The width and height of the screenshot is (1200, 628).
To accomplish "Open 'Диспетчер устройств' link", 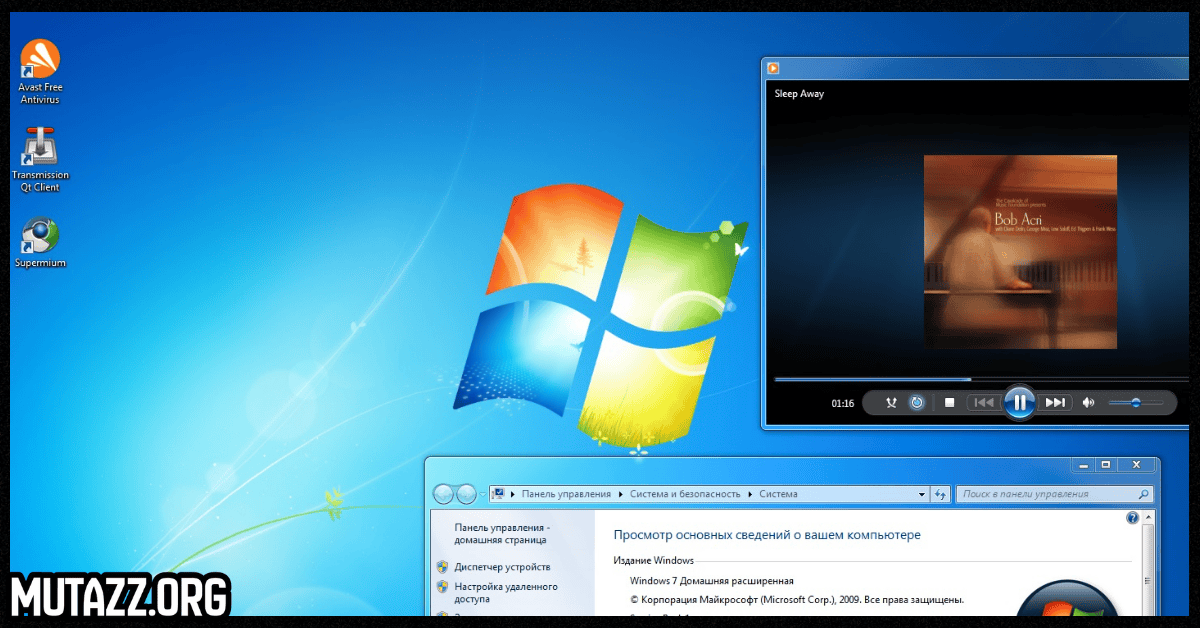I will coord(502,567).
